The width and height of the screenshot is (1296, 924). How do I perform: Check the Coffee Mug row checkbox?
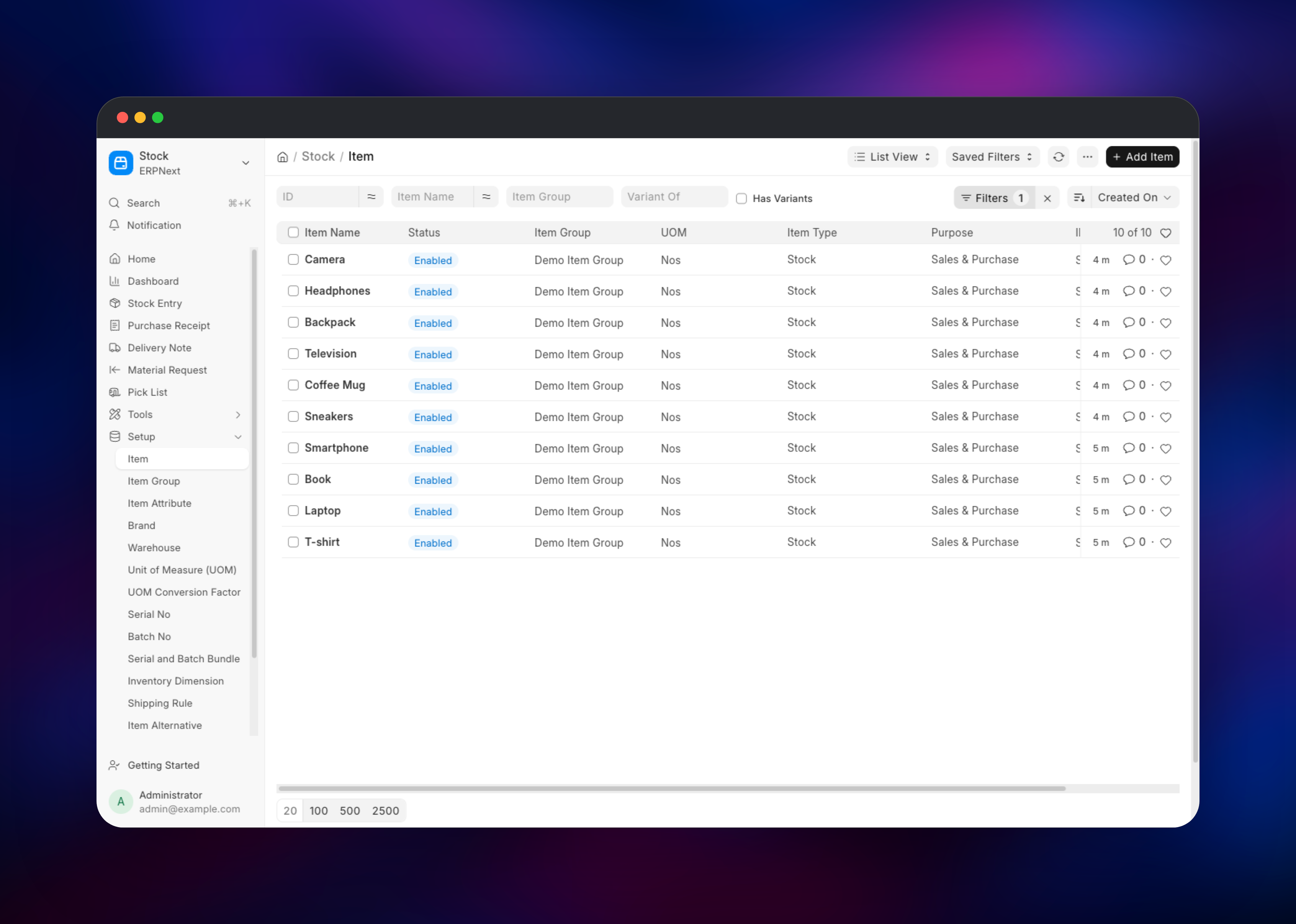[293, 385]
